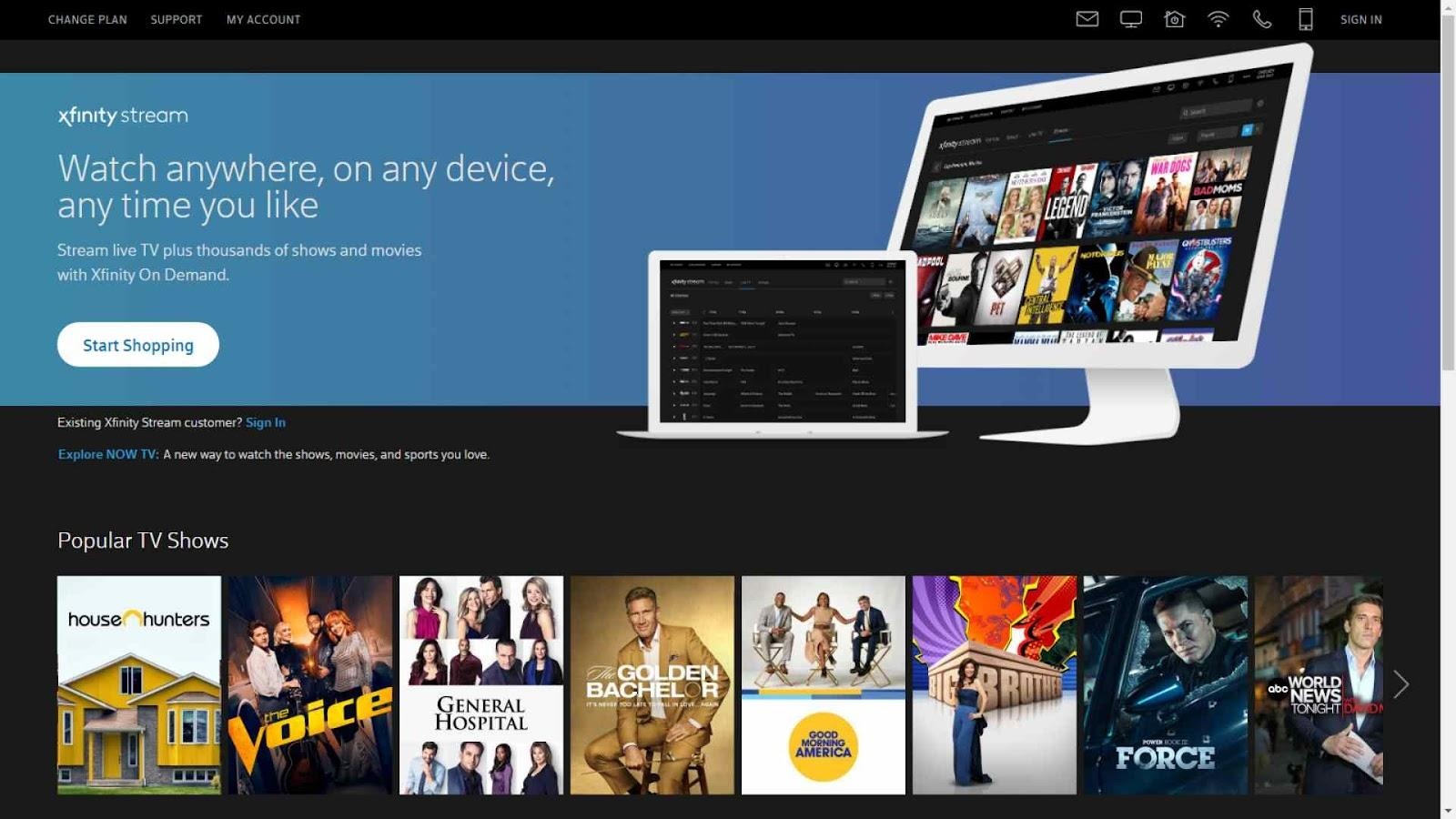Choose the Good Morning America thumbnail
This screenshot has height=819, width=1456.
pos(824,684)
